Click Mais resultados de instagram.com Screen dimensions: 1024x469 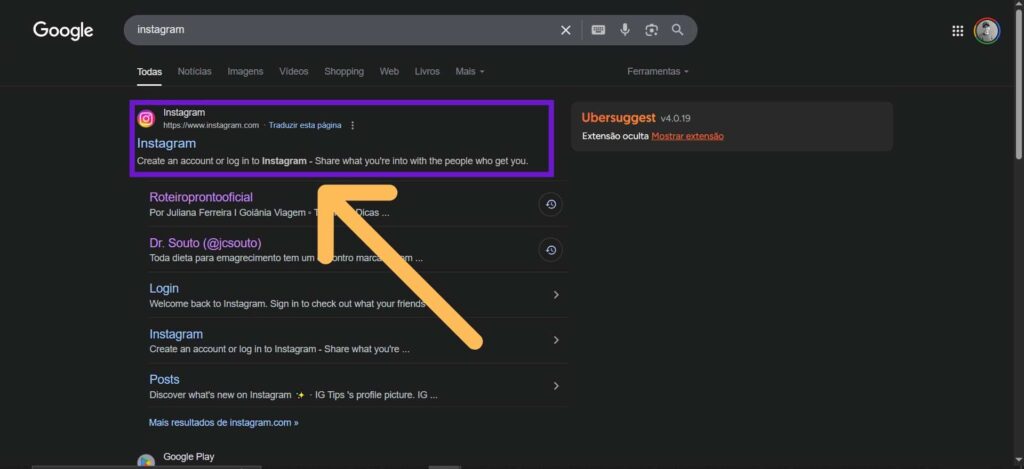click(x=224, y=423)
